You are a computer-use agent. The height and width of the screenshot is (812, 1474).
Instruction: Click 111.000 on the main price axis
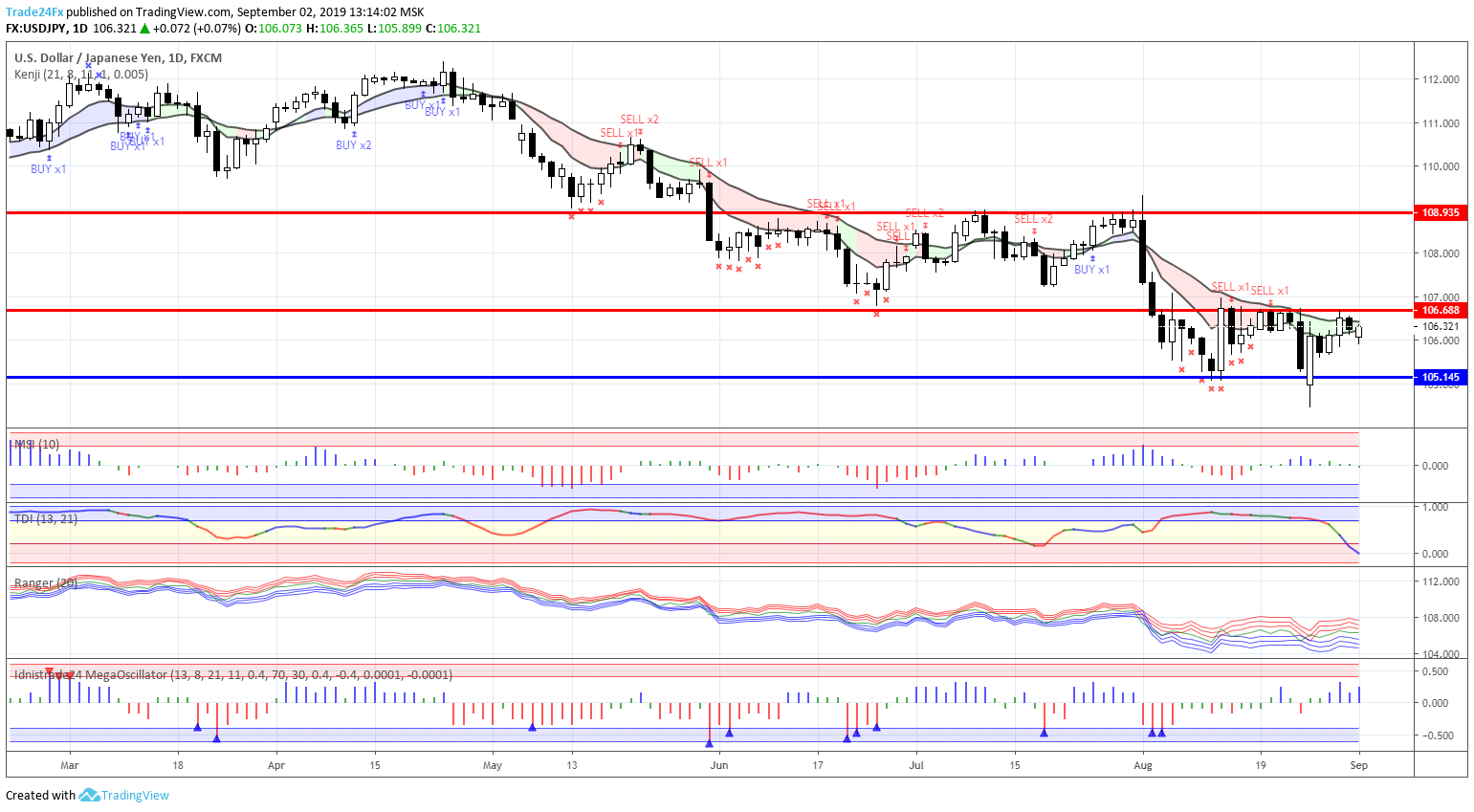point(1441,123)
